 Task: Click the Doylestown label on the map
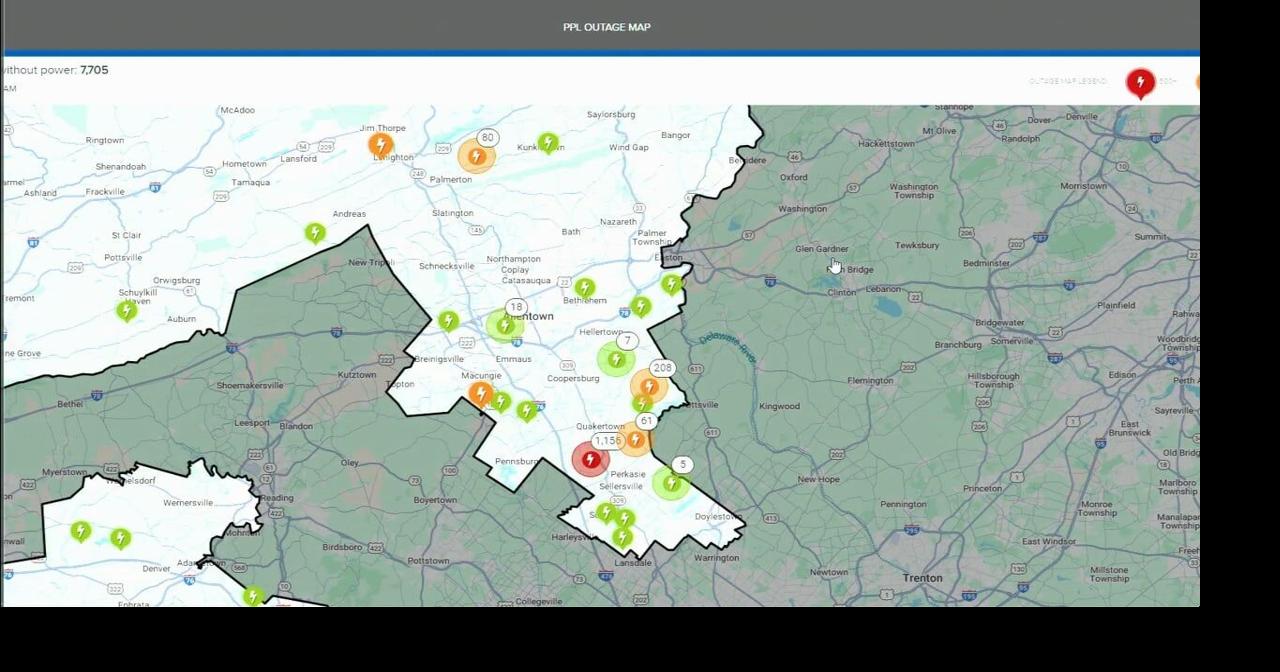pyautogui.click(x=718, y=517)
